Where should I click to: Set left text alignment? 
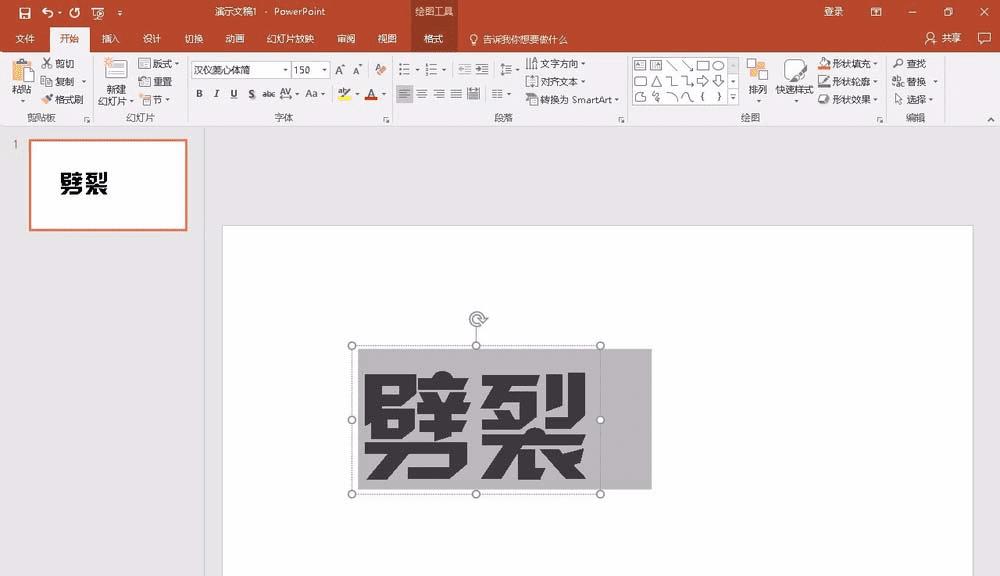pos(404,94)
